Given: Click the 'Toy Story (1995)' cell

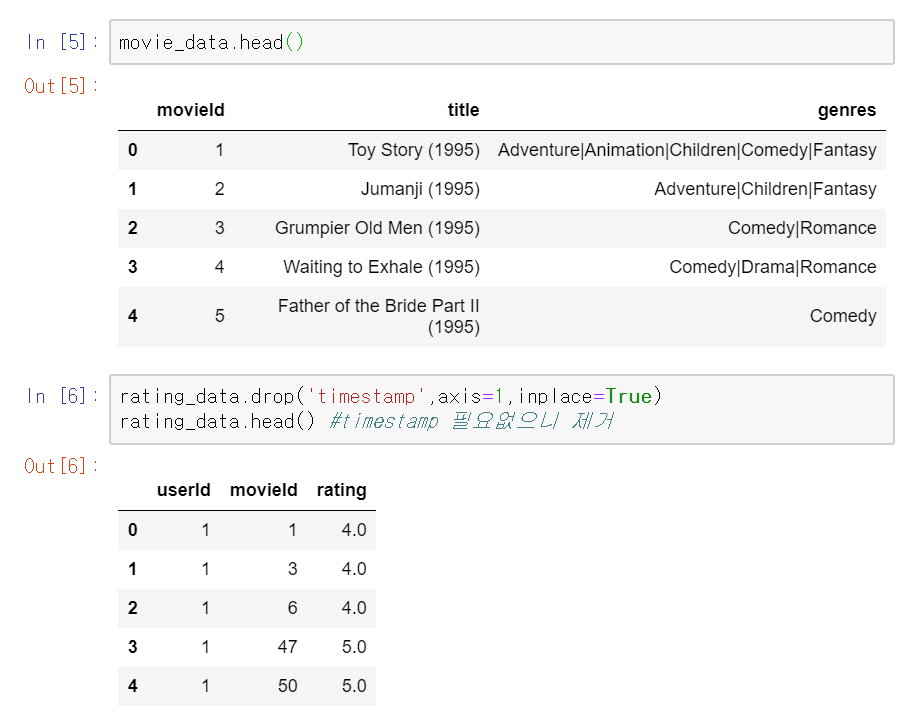Looking at the screenshot, I should [x=414, y=150].
